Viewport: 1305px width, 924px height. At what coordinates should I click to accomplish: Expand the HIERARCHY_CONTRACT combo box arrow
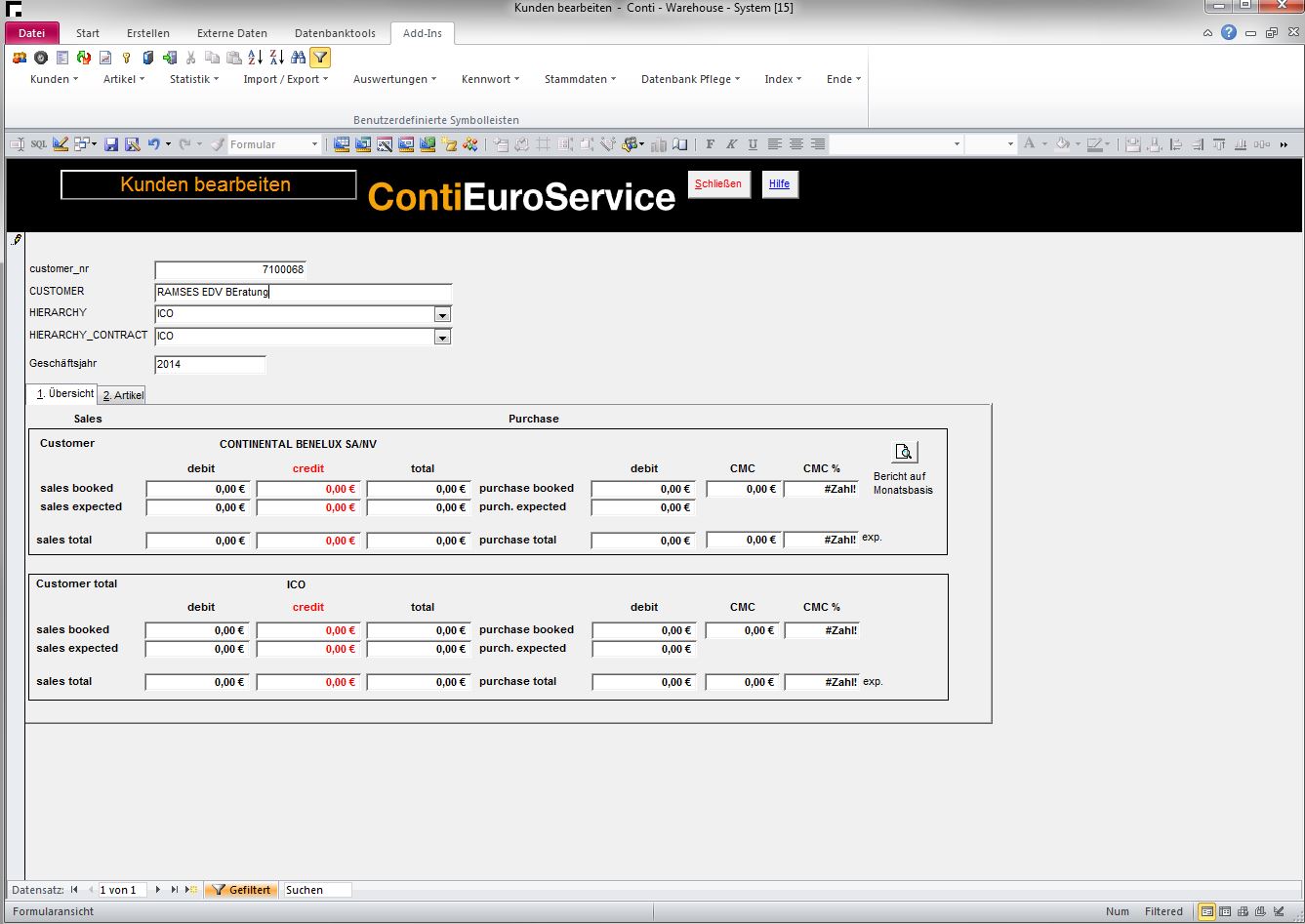[442, 338]
